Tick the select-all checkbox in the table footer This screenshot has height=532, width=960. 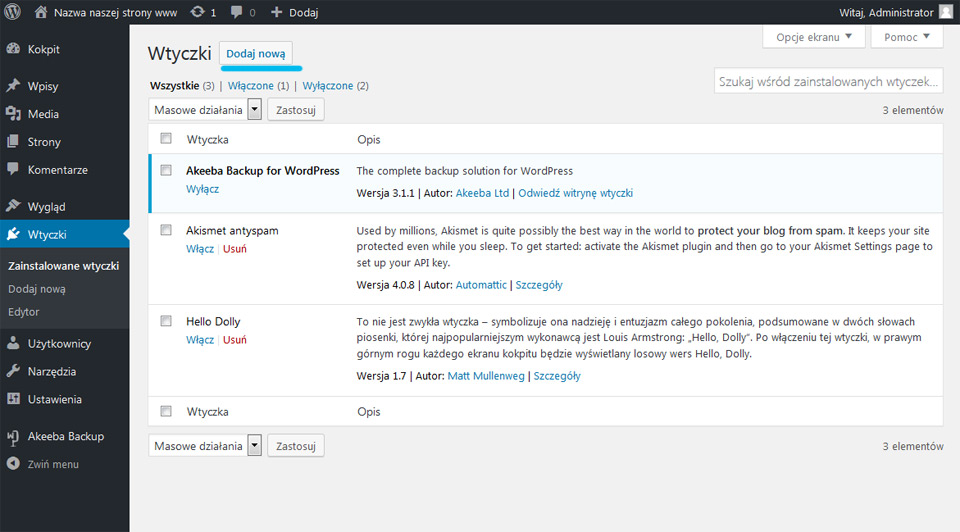click(x=166, y=411)
